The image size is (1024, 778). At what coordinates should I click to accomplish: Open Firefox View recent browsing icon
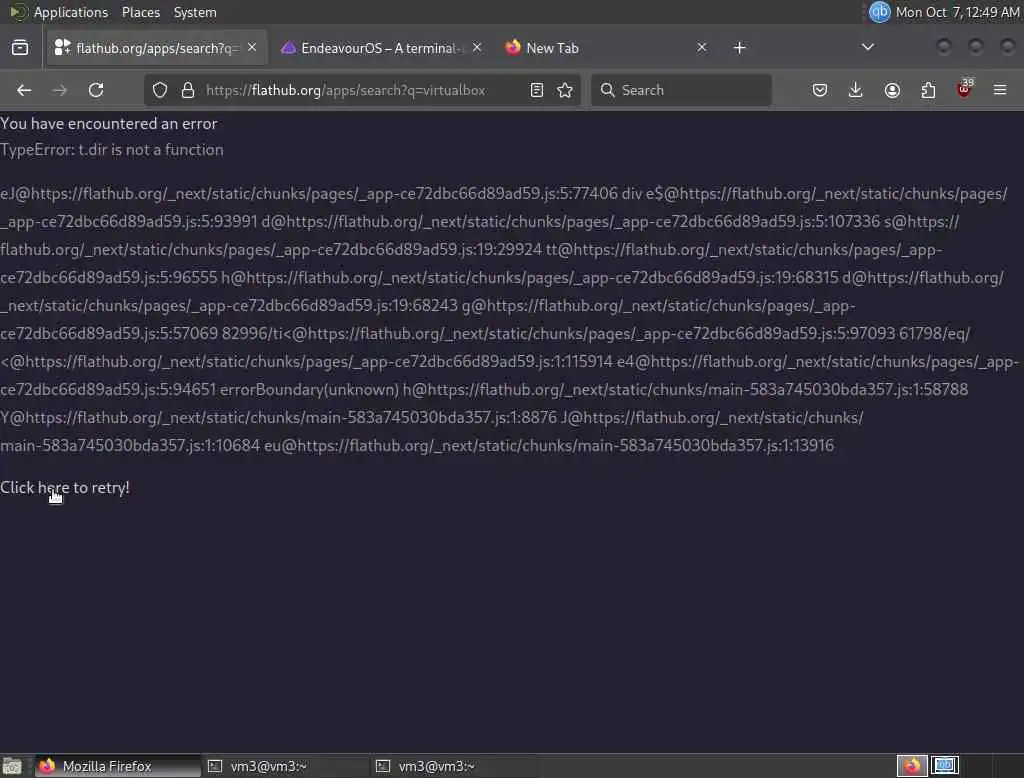[x=20, y=48]
